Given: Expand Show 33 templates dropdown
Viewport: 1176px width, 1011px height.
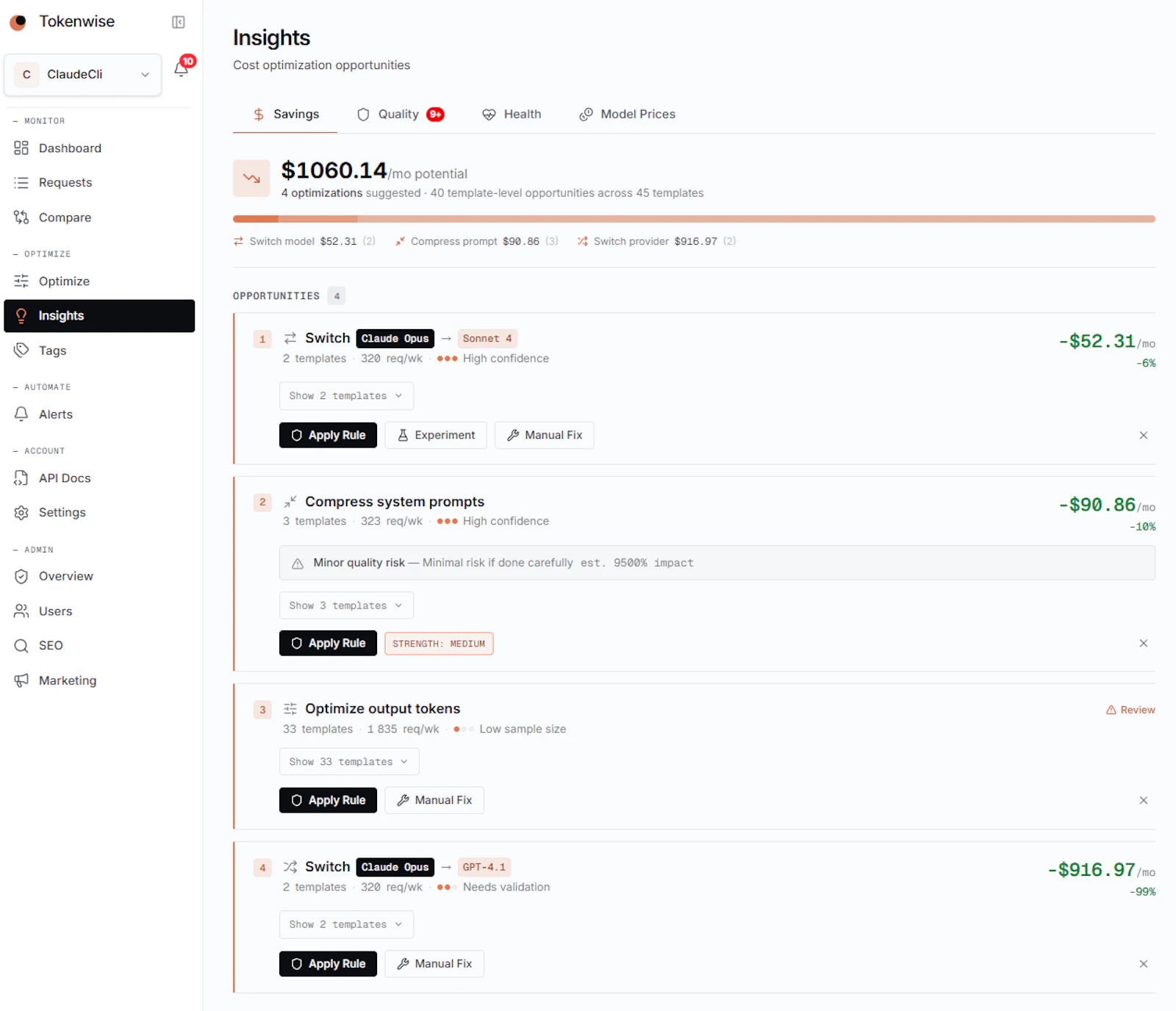Looking at the screenshot, I should coord(349,762).
